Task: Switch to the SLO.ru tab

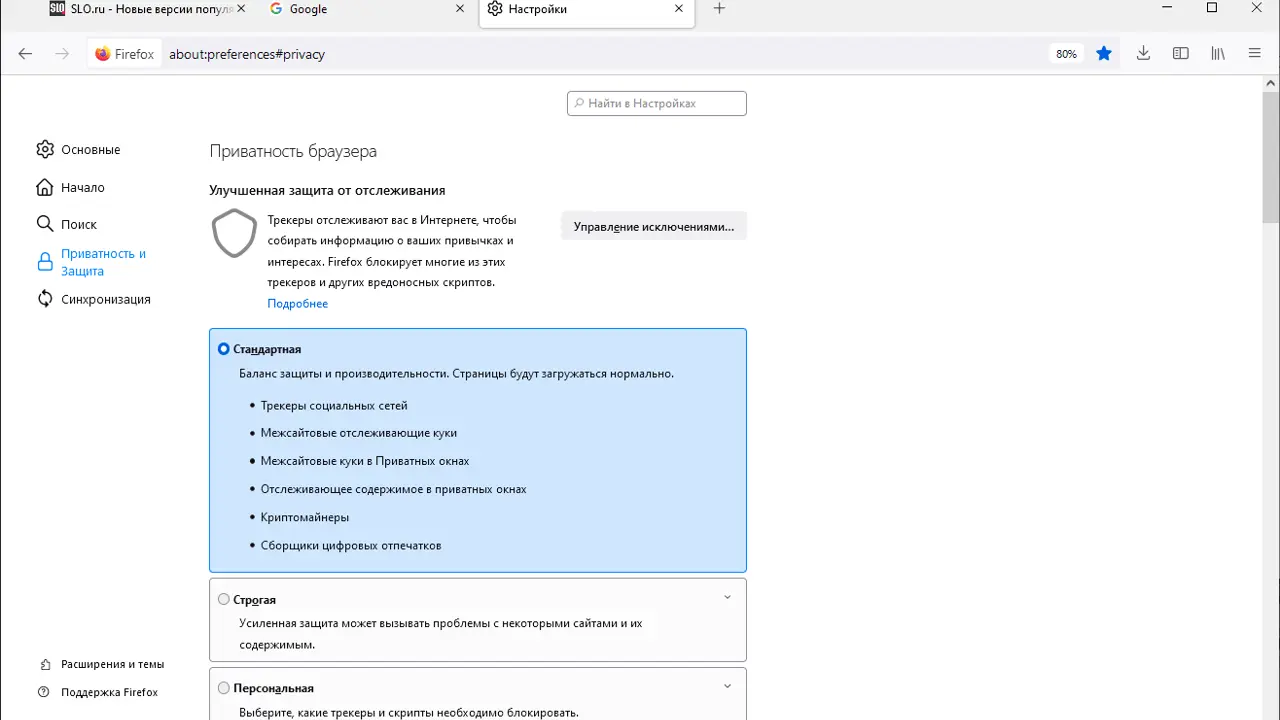Action: tap(140, 9)
